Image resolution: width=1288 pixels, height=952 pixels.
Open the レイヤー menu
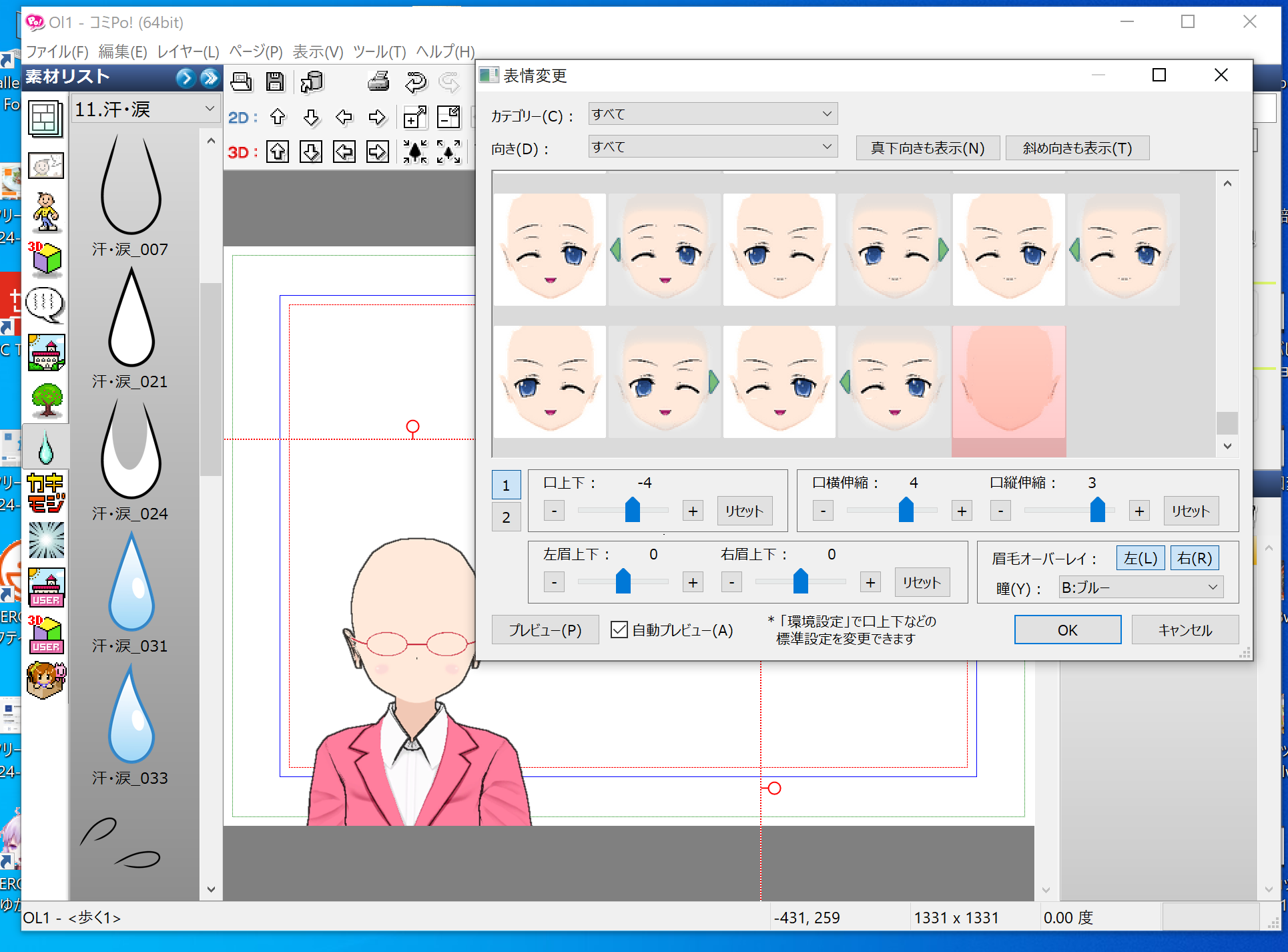click(x=188, y=51)
